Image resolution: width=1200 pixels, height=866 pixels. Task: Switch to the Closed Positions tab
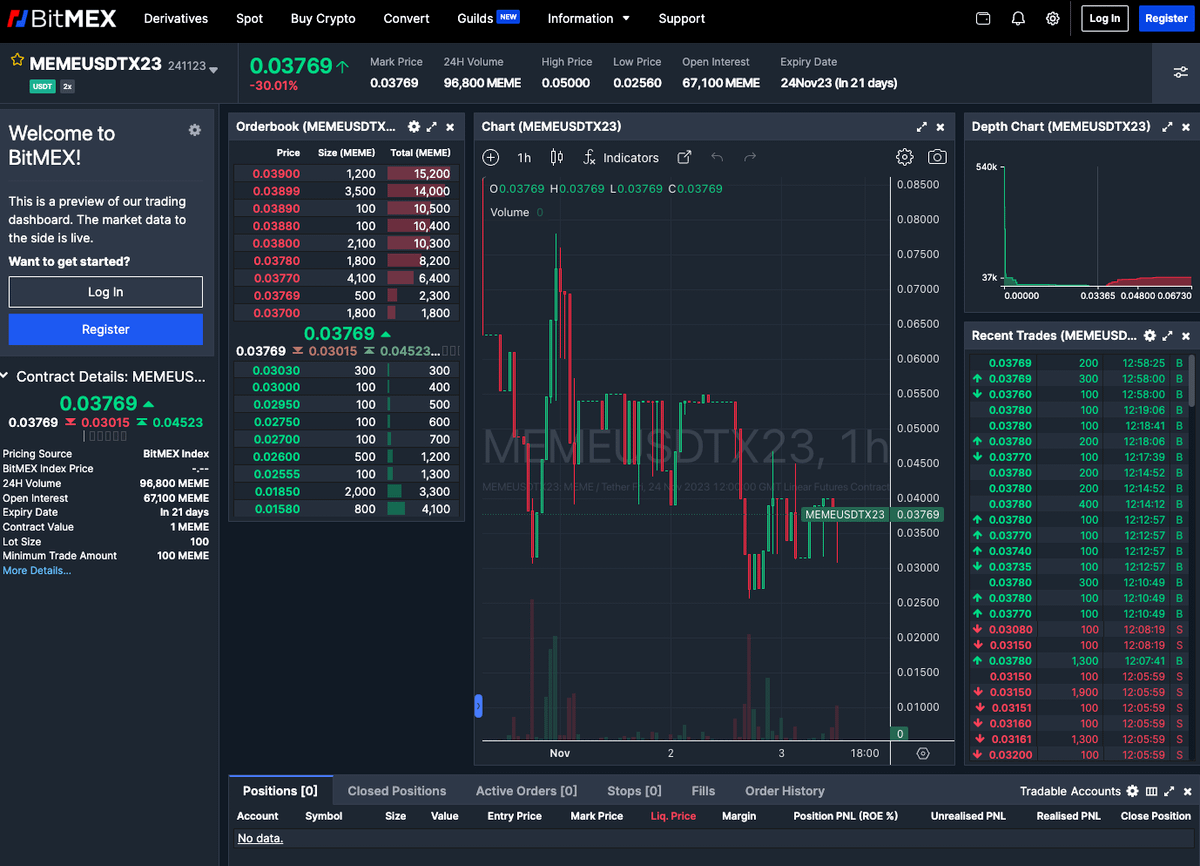tap(397, 791)
